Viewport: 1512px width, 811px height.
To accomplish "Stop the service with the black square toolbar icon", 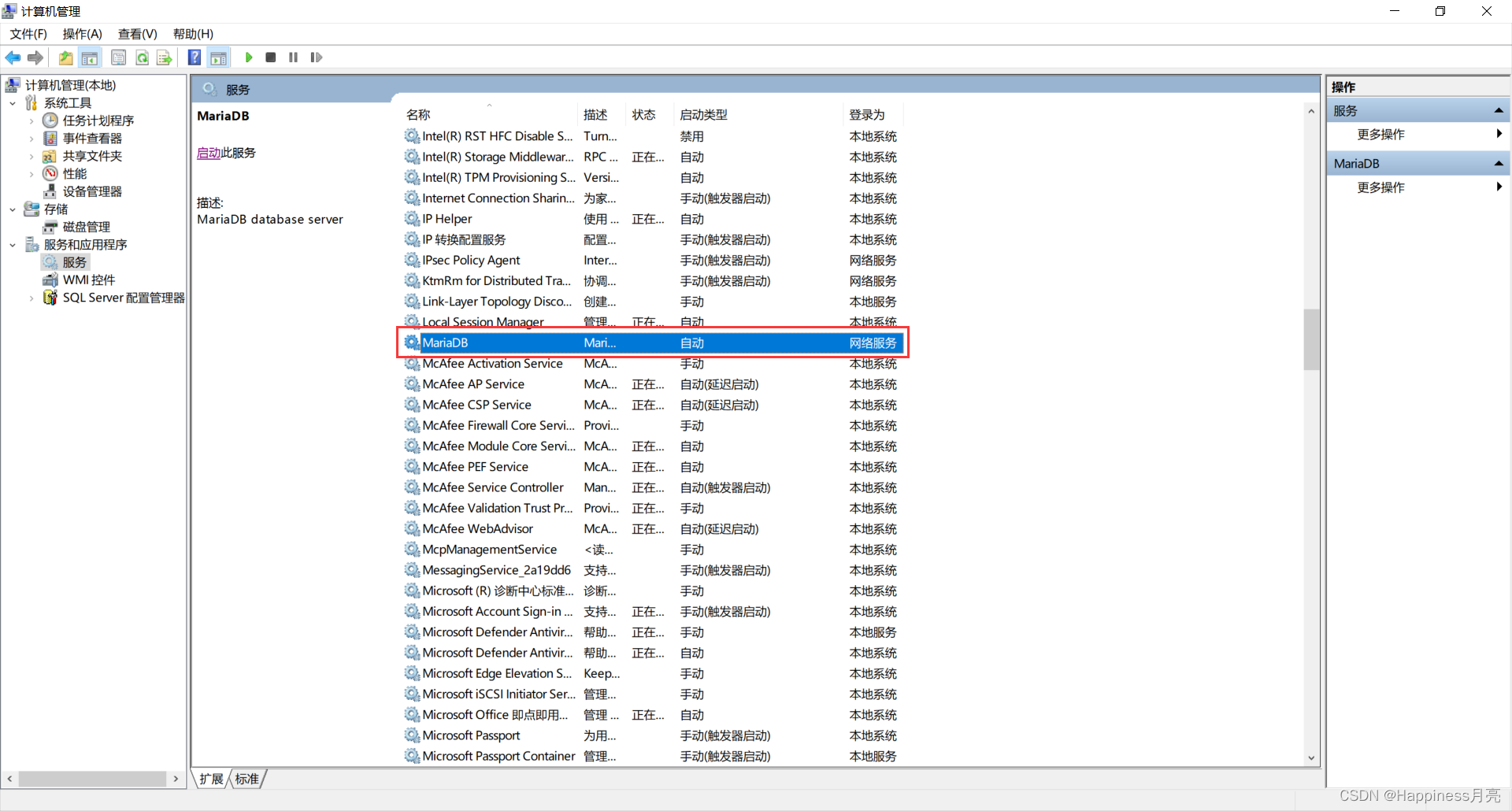I will (270, 57).
